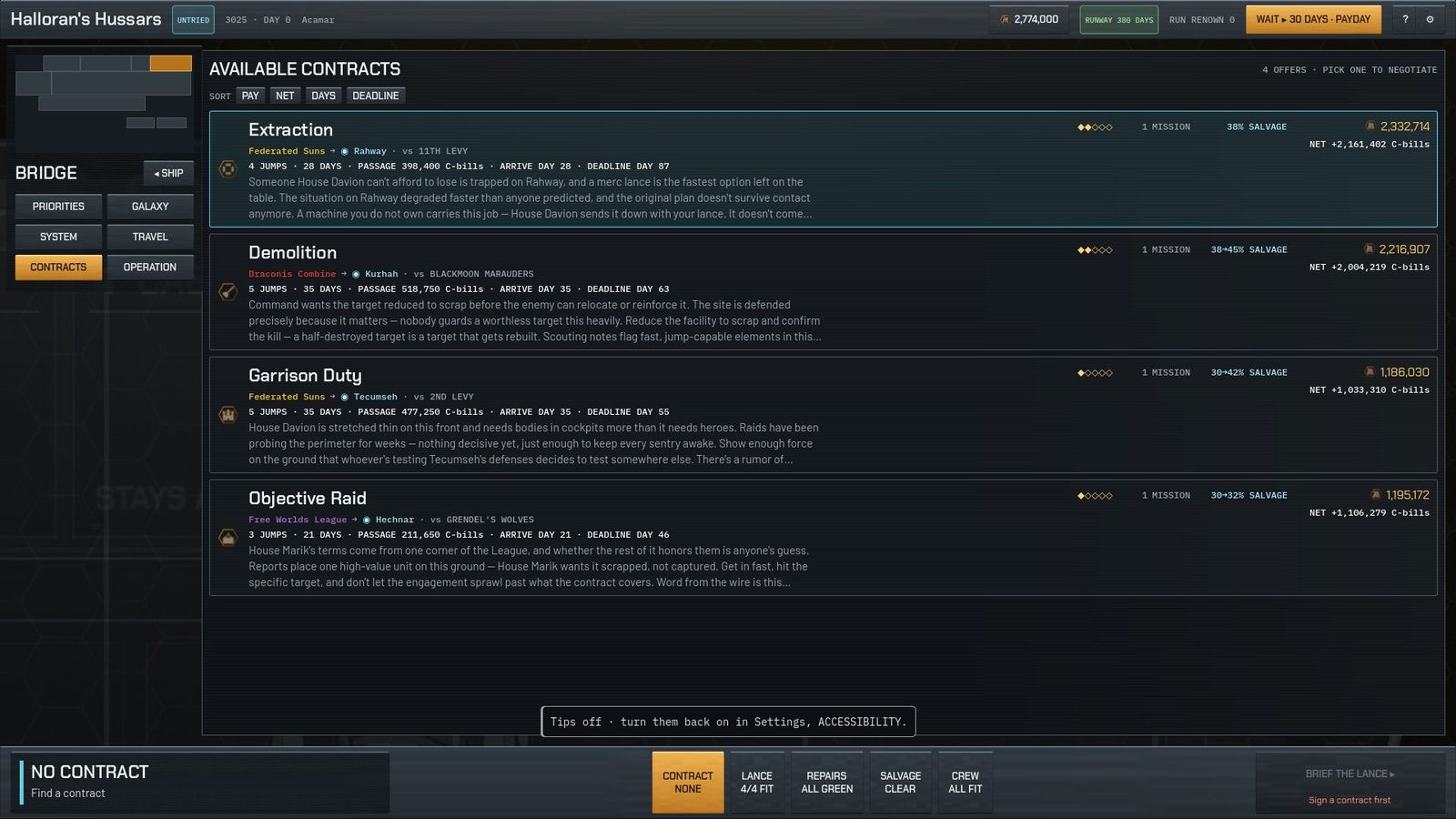1456x819 pixels.
Task: Click '38% SALVAGE' on Extraction
Action: tap(1257, 127)
